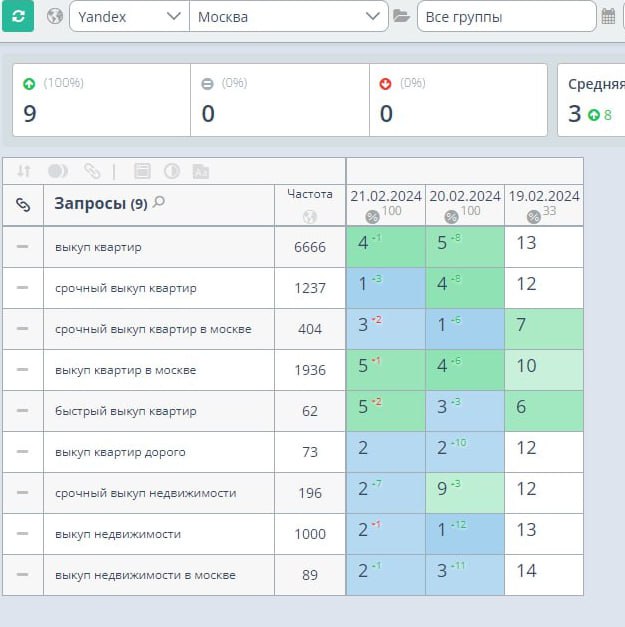
Task: Click the dash icon in выкуп недвижимости row
Action: pyautogui.click(x=22, y=533)
